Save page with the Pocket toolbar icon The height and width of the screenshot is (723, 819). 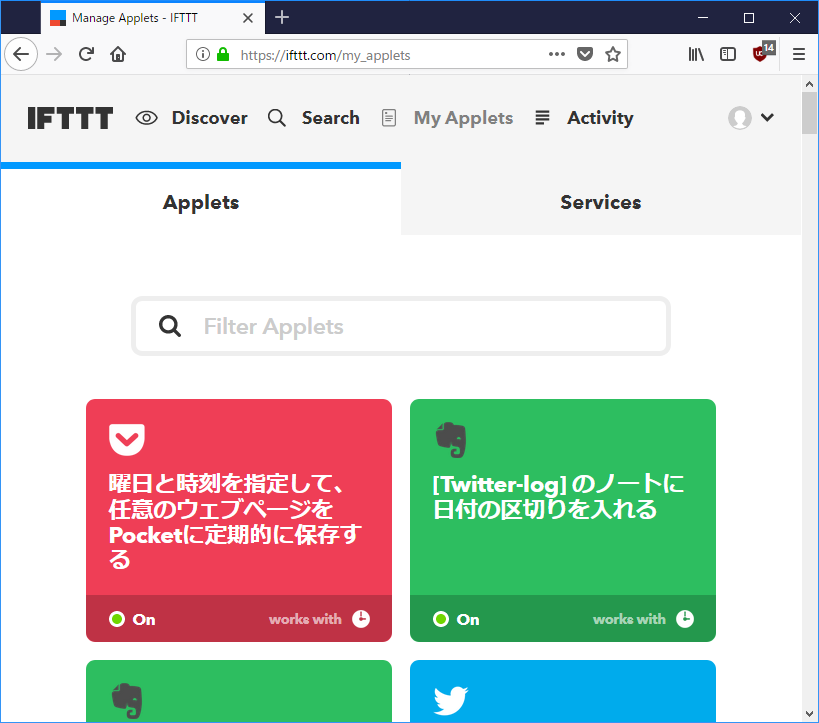click(585, 54)
